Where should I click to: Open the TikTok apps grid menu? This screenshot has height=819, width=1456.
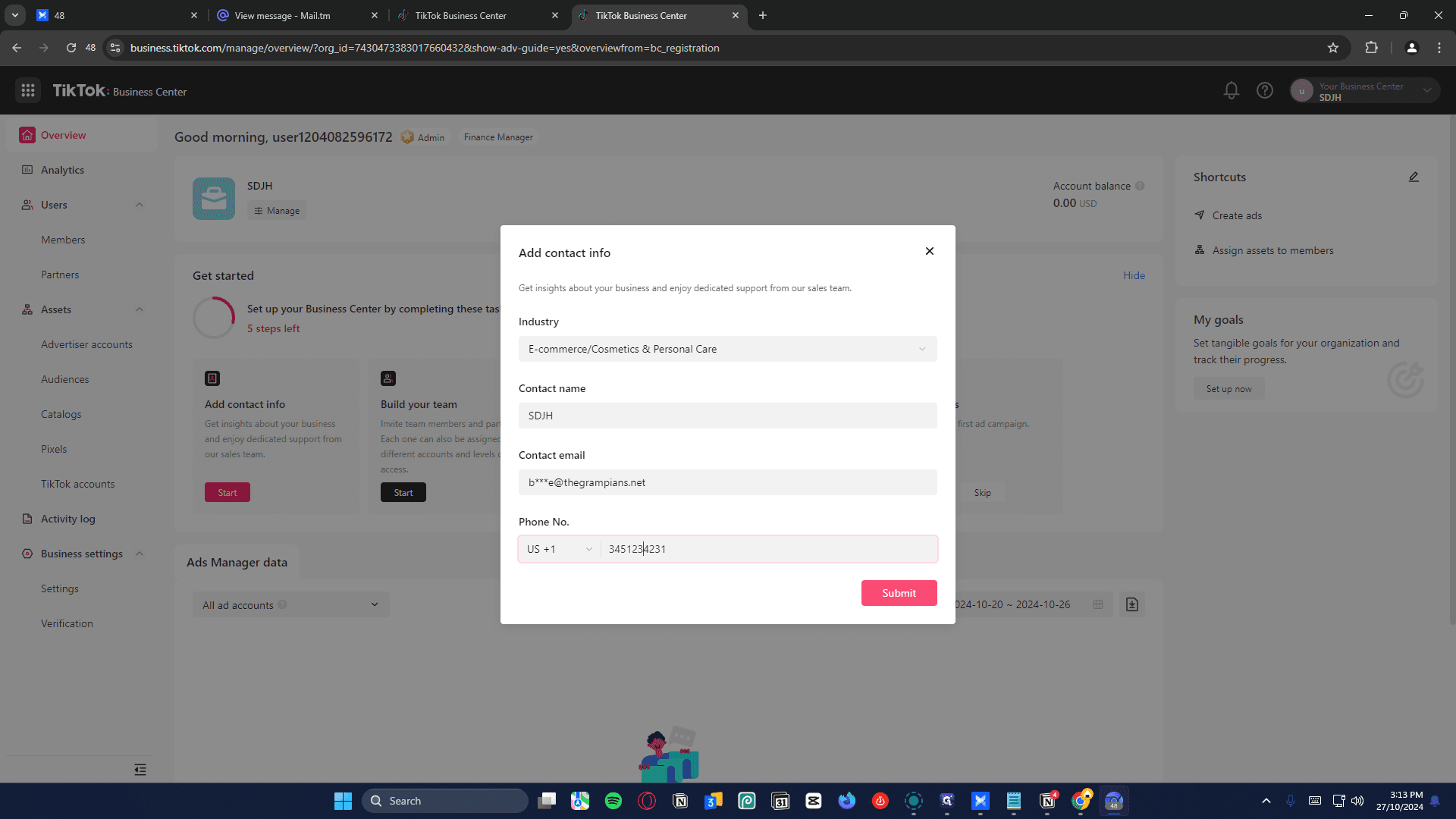point(28,91)
